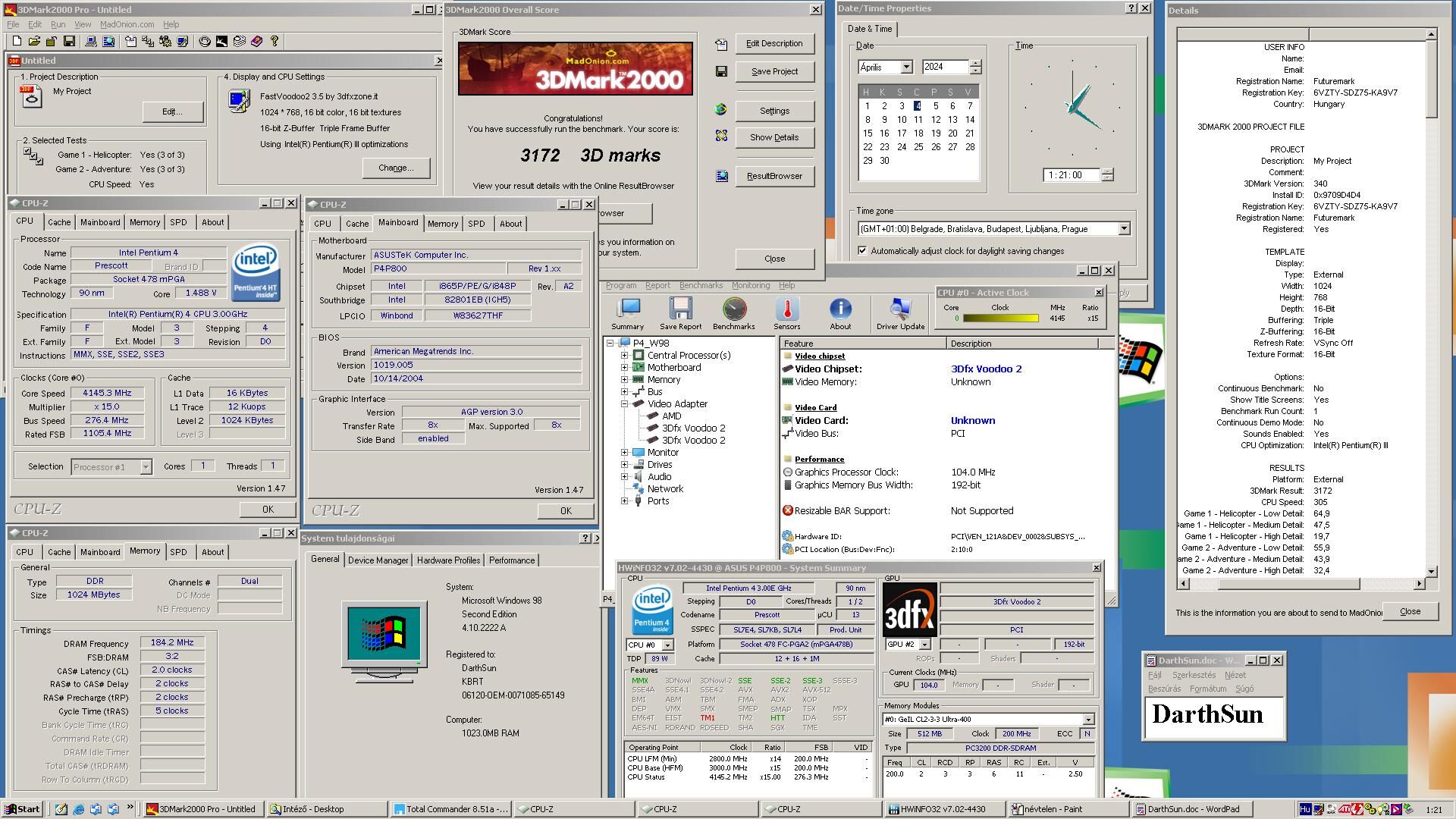This screenshot has width=1456, height=819.
Task: Click Display and CPU Settings monitor icon
Action: (x=239, y=101)
